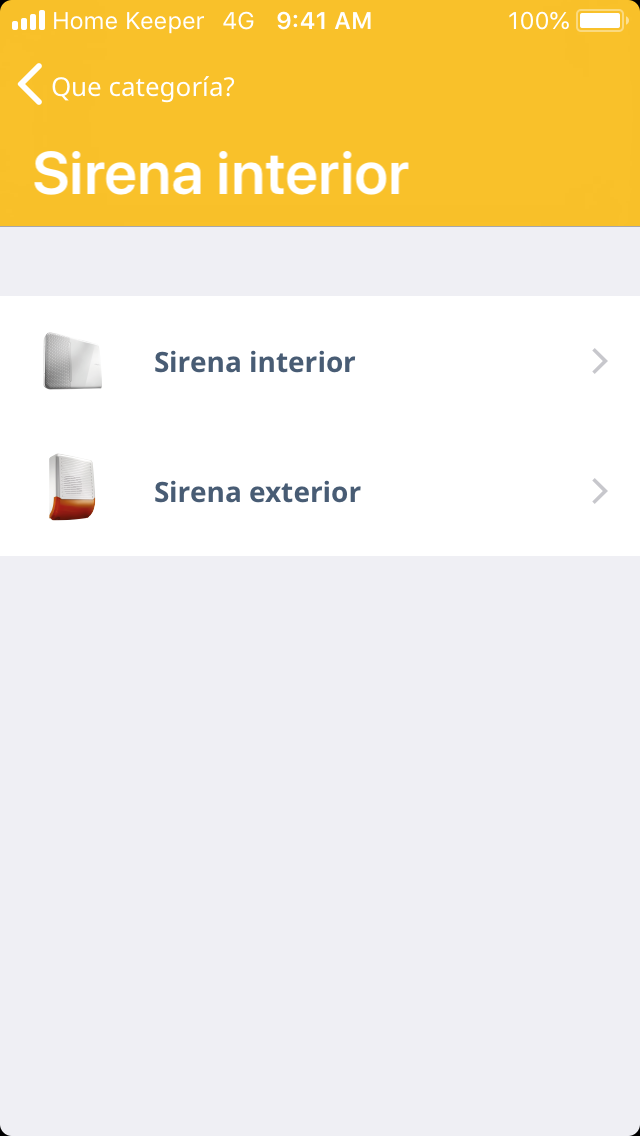Tap the back chevron arrow icon

click(x=30, y=85)
